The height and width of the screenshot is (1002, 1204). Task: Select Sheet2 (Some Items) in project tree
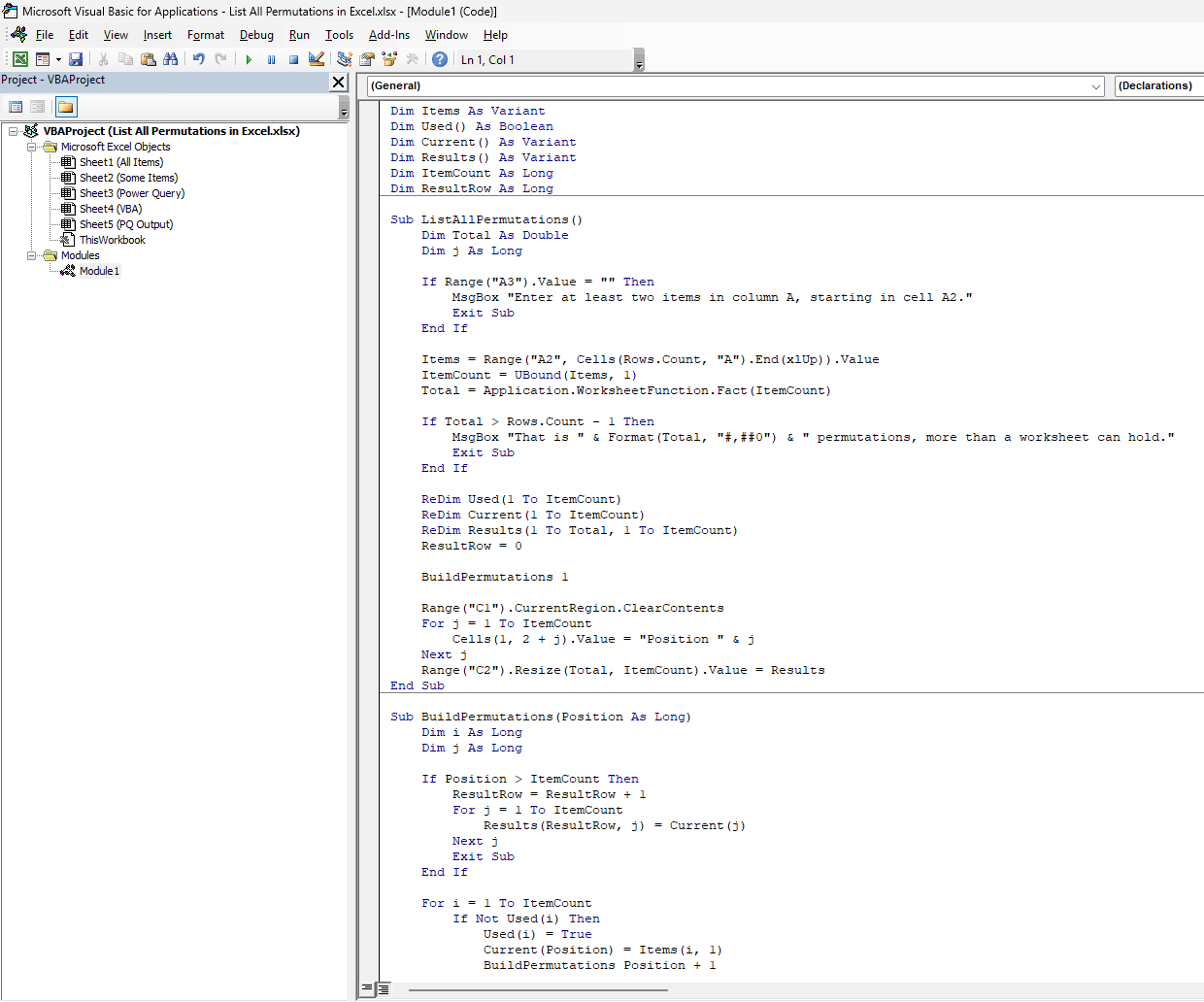point(128,178)
